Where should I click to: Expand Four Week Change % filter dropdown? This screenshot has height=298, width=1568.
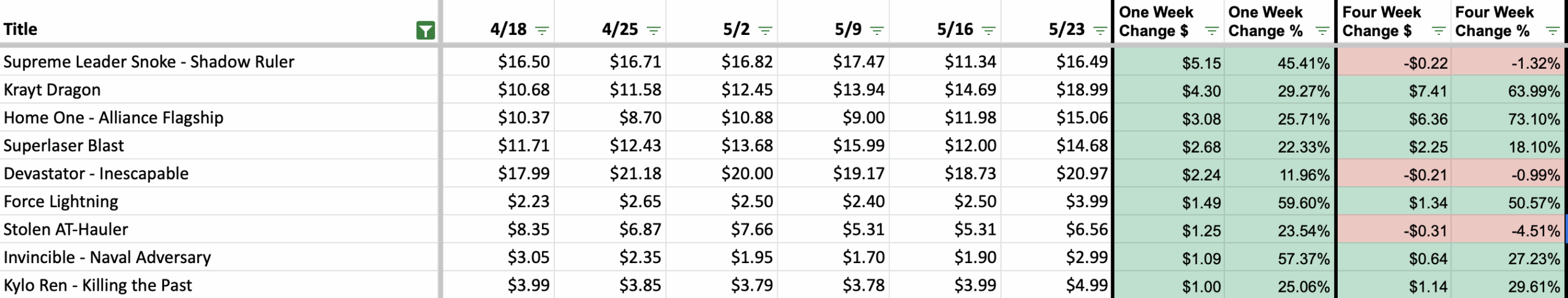(1553, 31)
